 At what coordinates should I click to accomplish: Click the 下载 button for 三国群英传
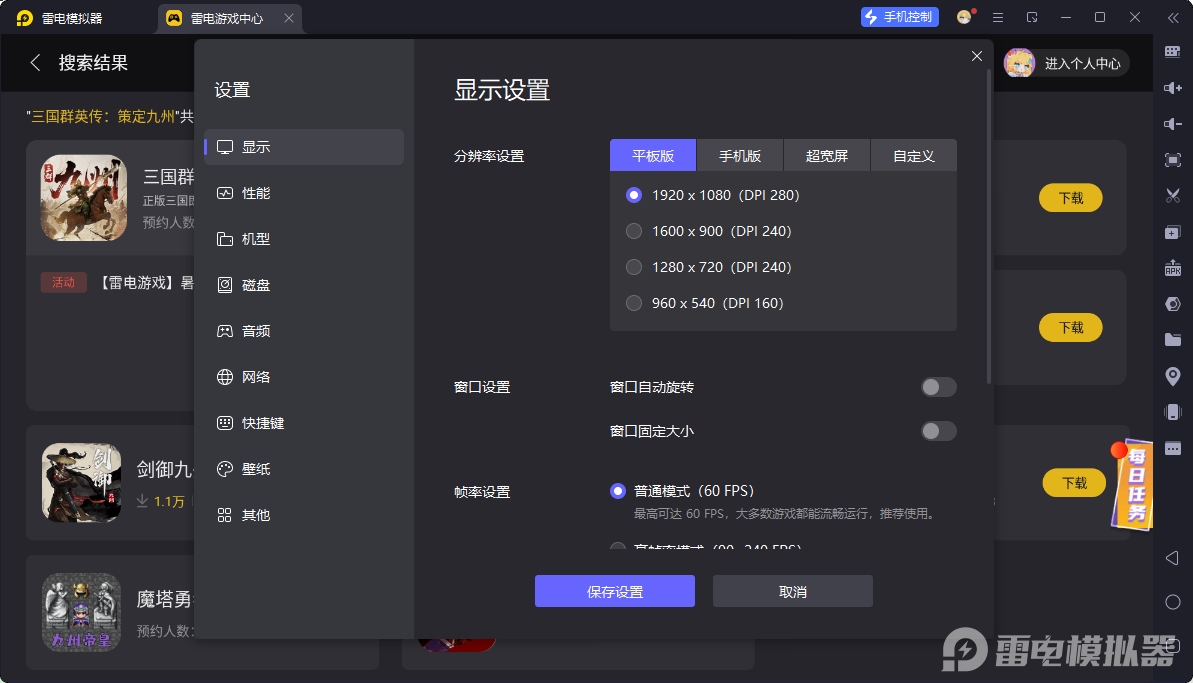click(x=1070, y=198)
